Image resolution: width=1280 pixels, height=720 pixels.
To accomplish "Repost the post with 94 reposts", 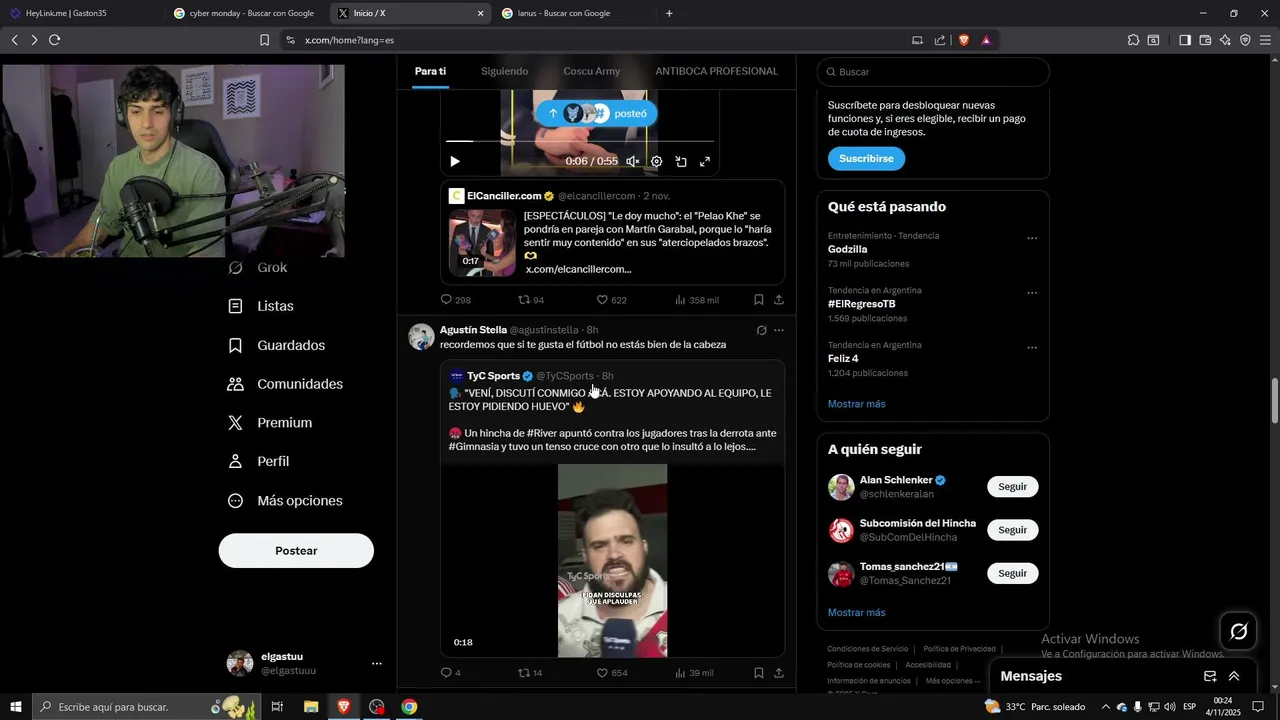I will (531, 300).
